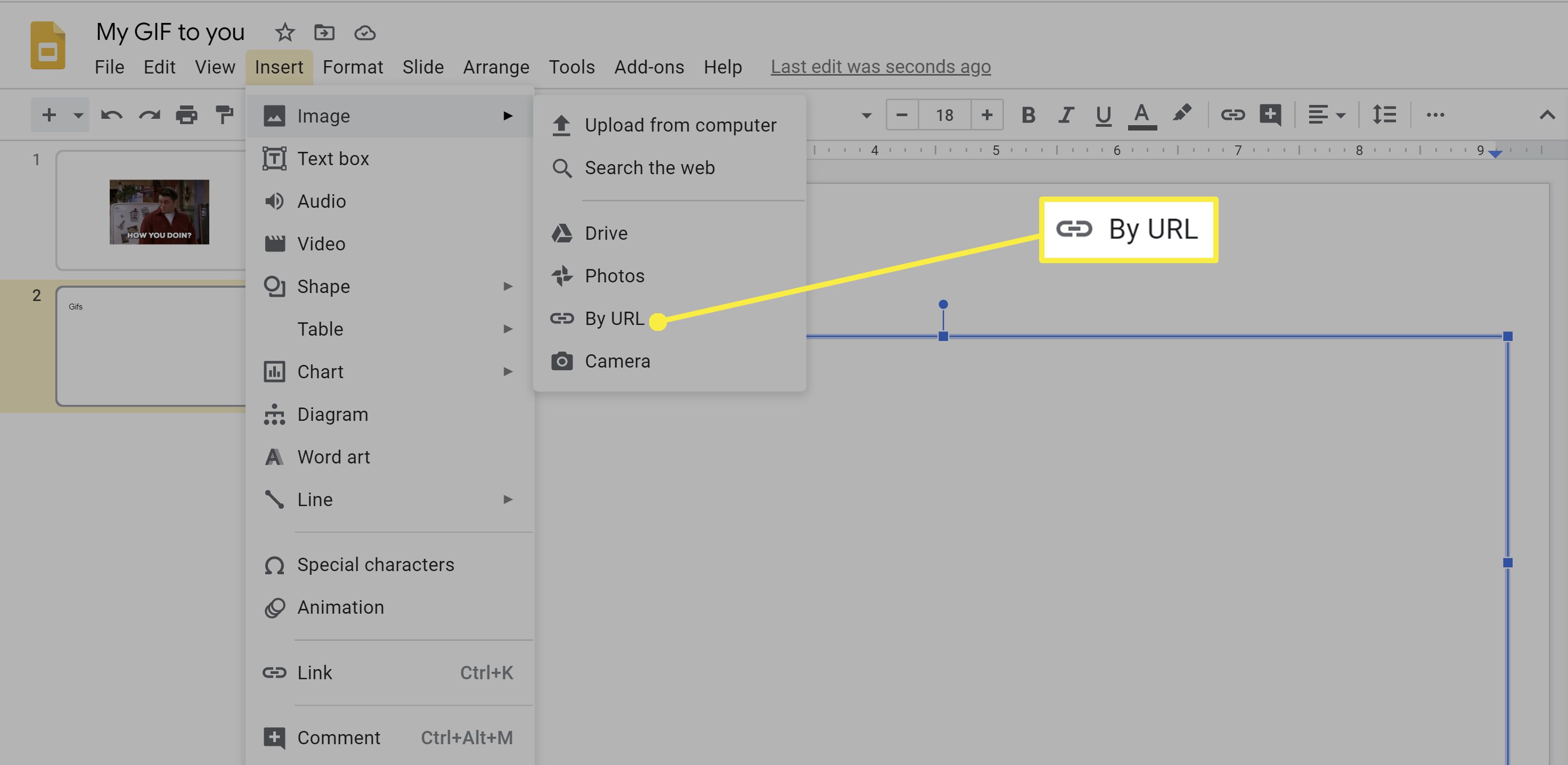Click the undo icon in toolbar

109,113
